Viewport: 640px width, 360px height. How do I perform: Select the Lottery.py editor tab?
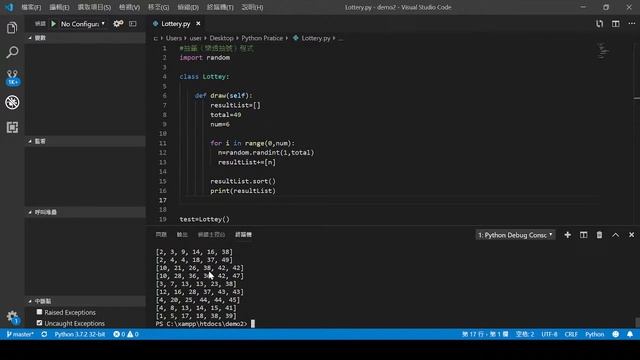pos(176,24)
